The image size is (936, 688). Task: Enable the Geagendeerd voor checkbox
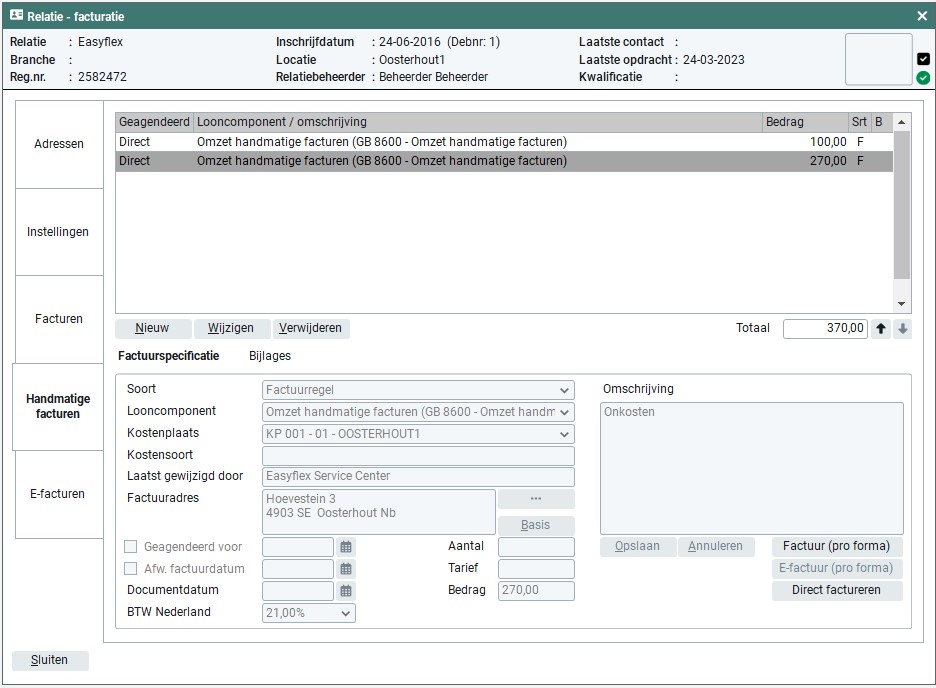click(131, 547)
